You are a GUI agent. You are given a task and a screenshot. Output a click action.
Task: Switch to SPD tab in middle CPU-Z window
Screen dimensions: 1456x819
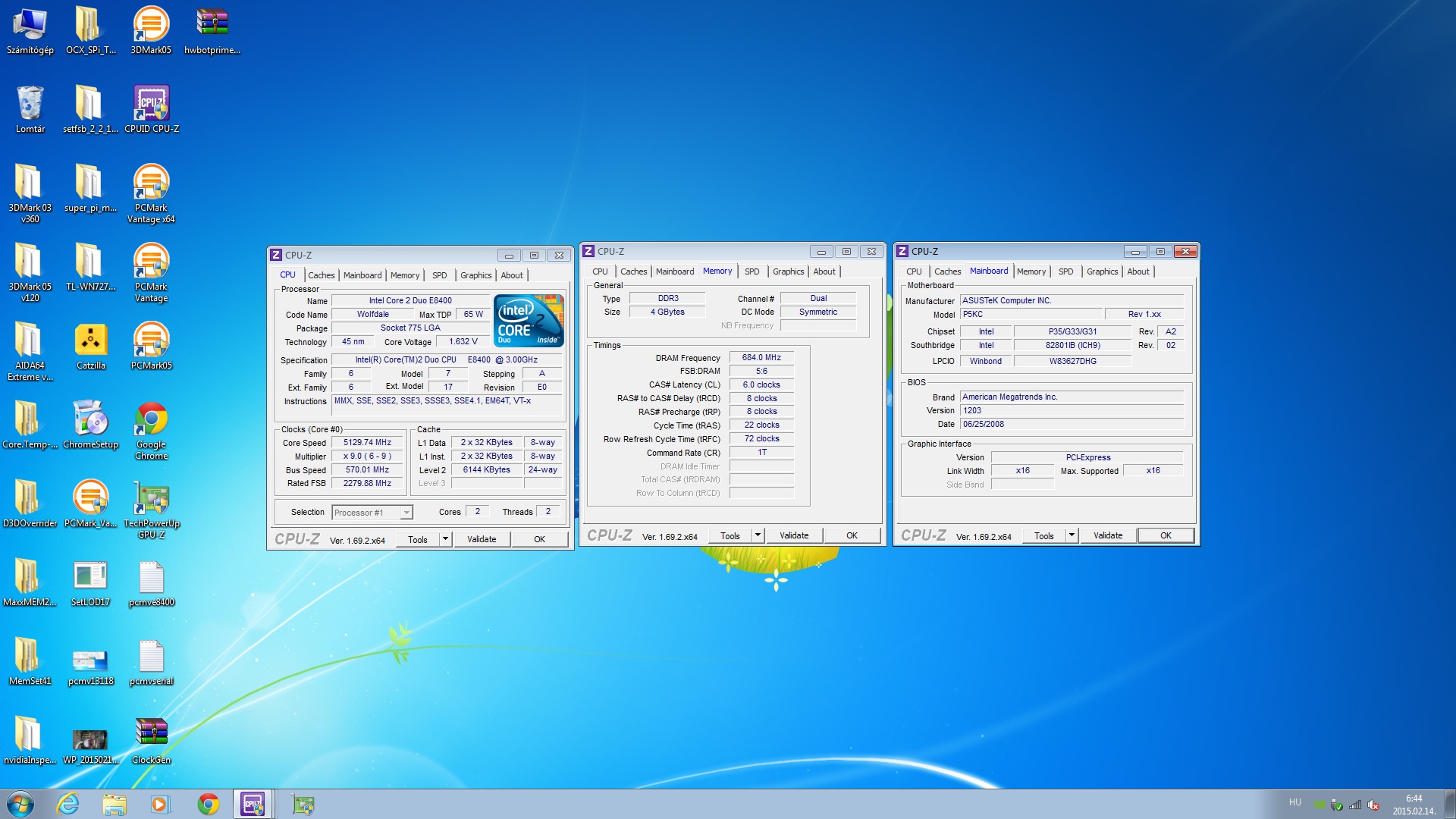[x=752, y=271]
